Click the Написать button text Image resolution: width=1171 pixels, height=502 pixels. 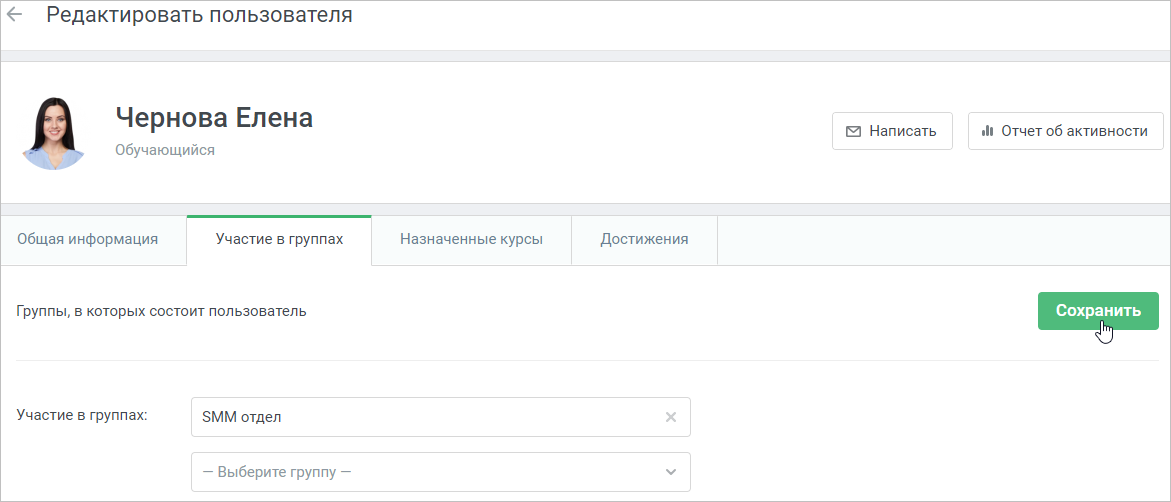tap(902, 131)
